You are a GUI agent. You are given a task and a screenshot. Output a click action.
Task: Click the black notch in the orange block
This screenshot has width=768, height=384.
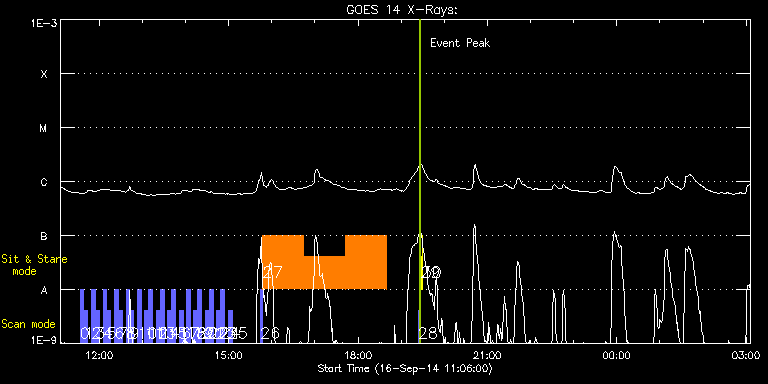(324, 246)
